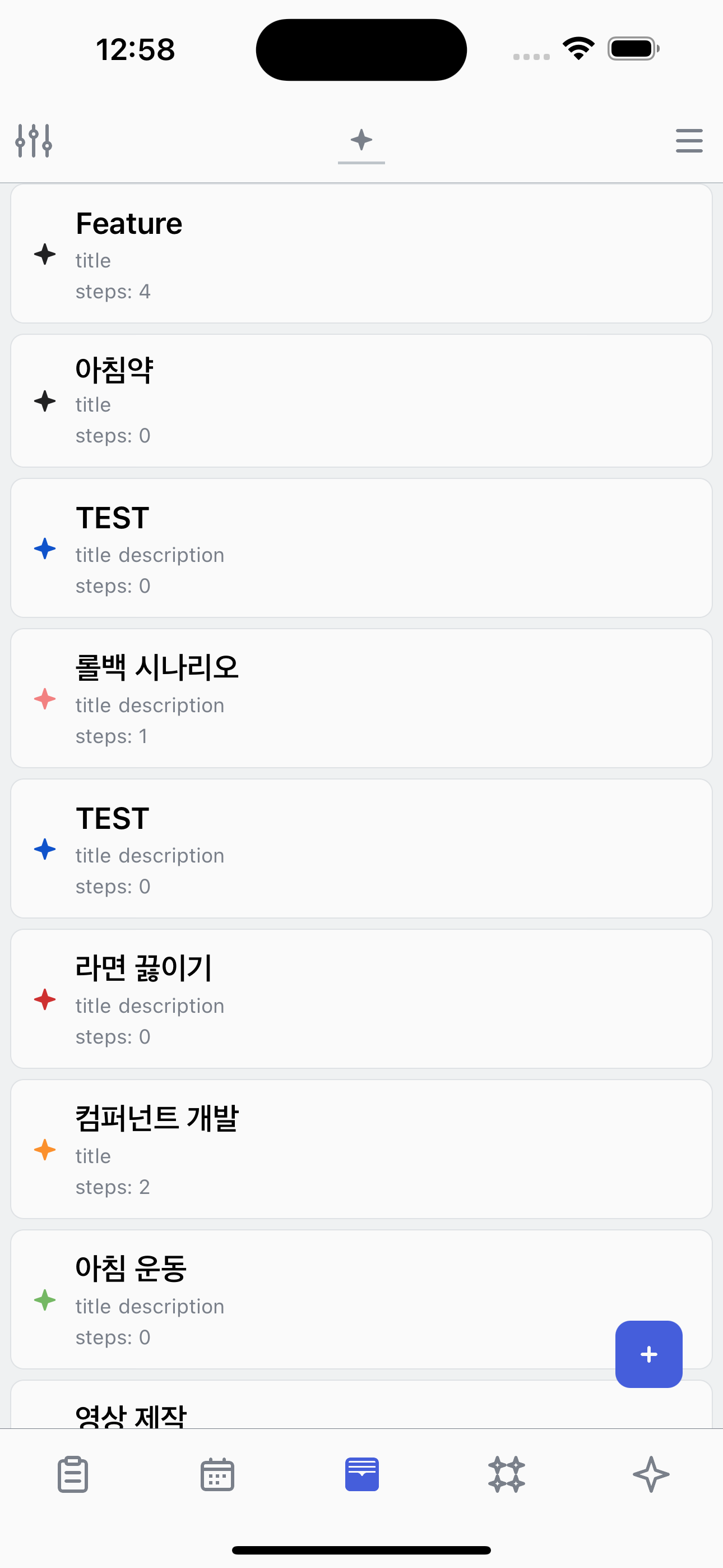
Task: Open the hamburger menu
Action: point(689,141)
